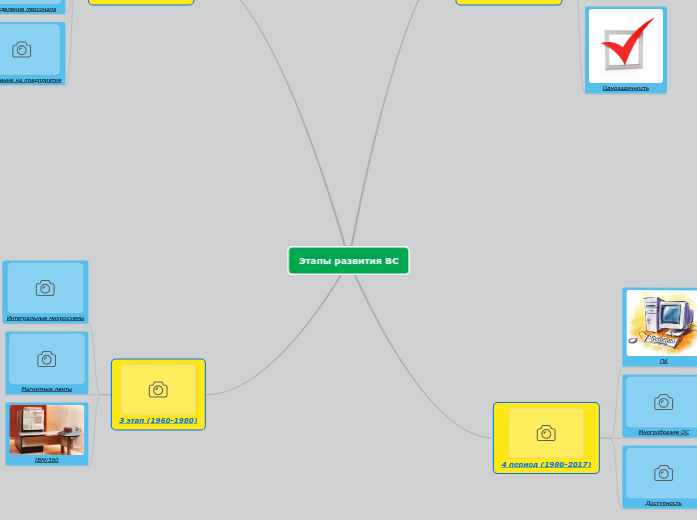This screenshot has width=697, height=520.
Task: Select the central node Этапы развития ВС
Action: click(x=348, y=260)
